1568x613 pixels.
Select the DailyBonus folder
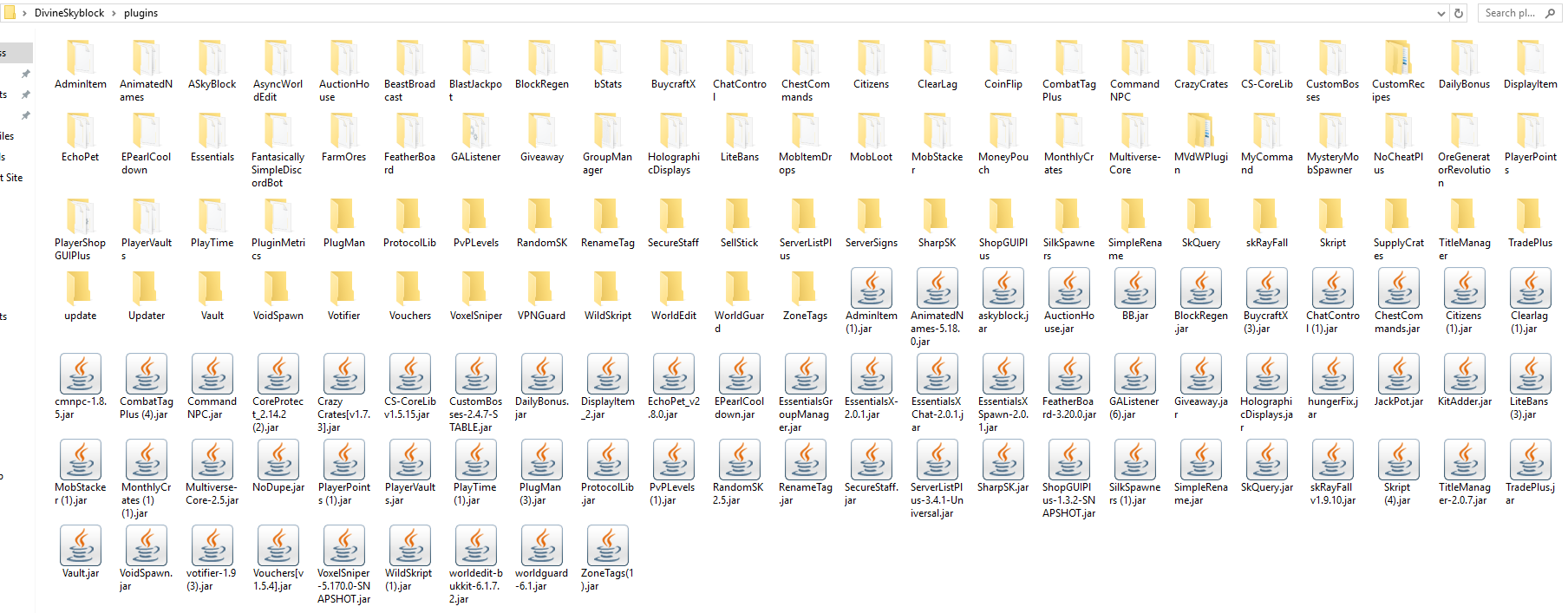point(1465,64)
